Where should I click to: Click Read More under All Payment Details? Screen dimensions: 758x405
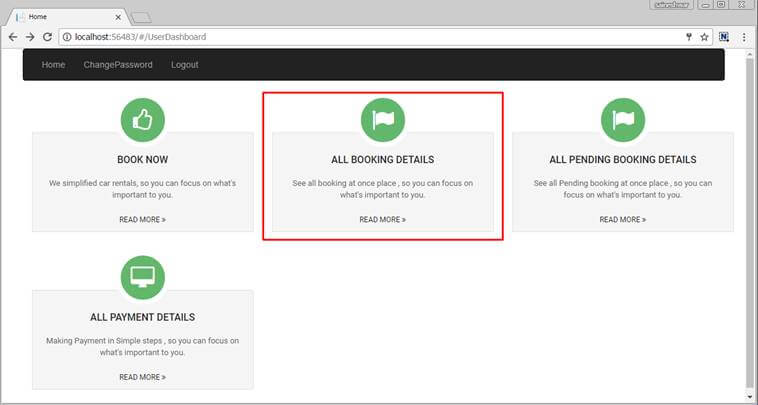tap(143, 377)
